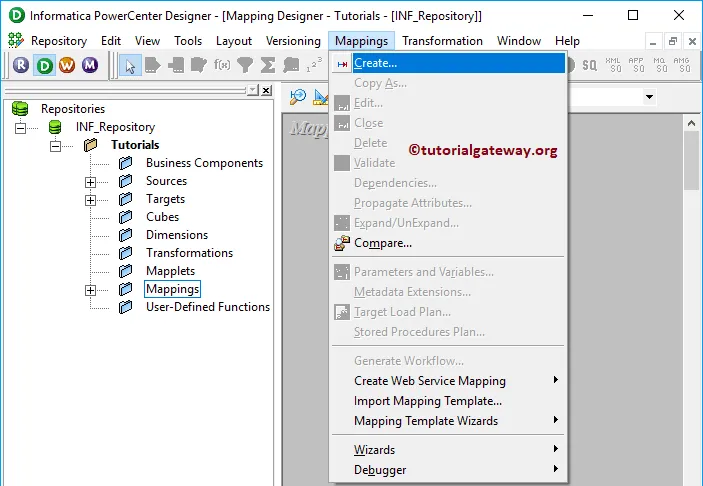Select the Designer D toolbar icon
703x486 pixels.
tap(44, 65)
